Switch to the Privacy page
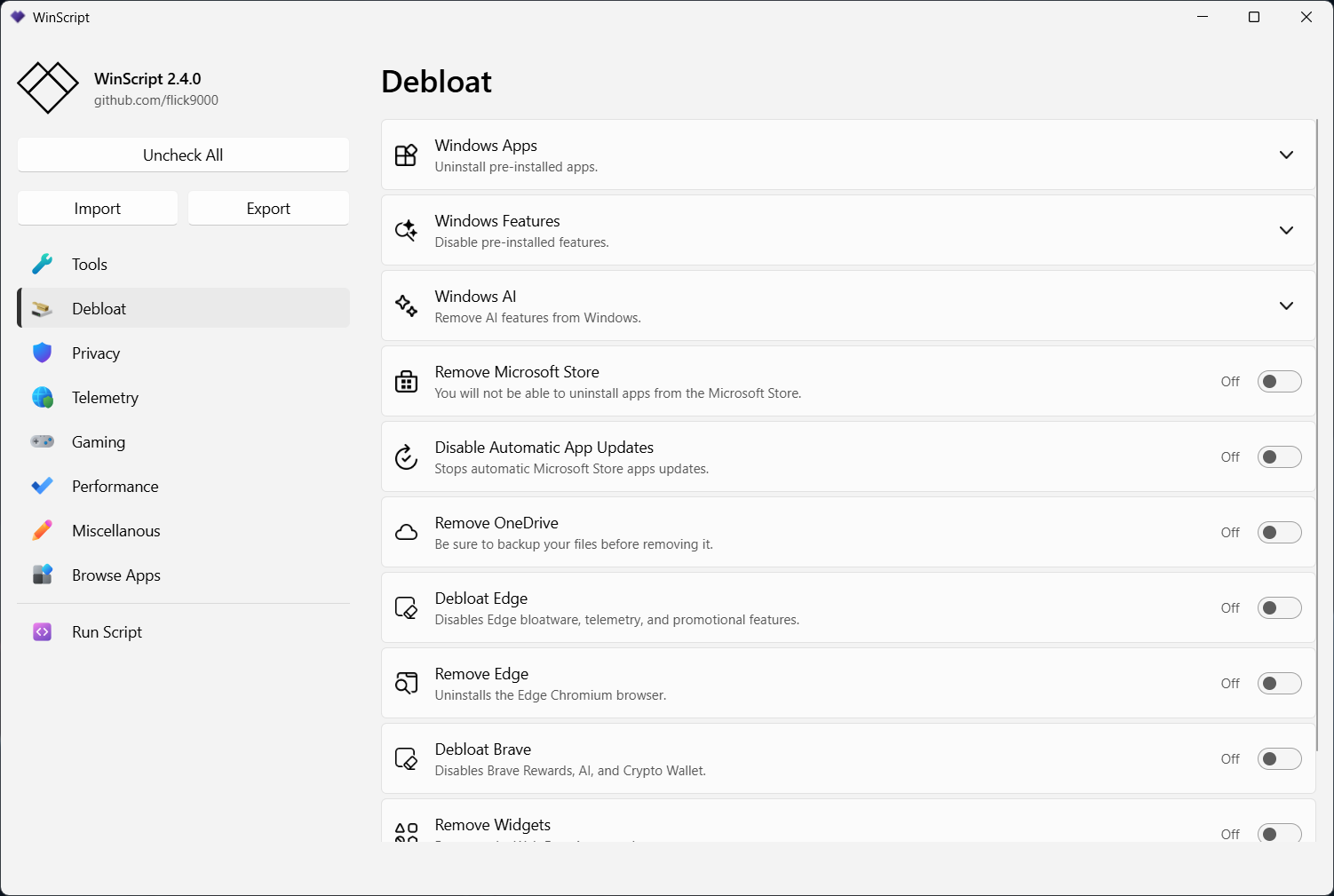 (96, 353)
